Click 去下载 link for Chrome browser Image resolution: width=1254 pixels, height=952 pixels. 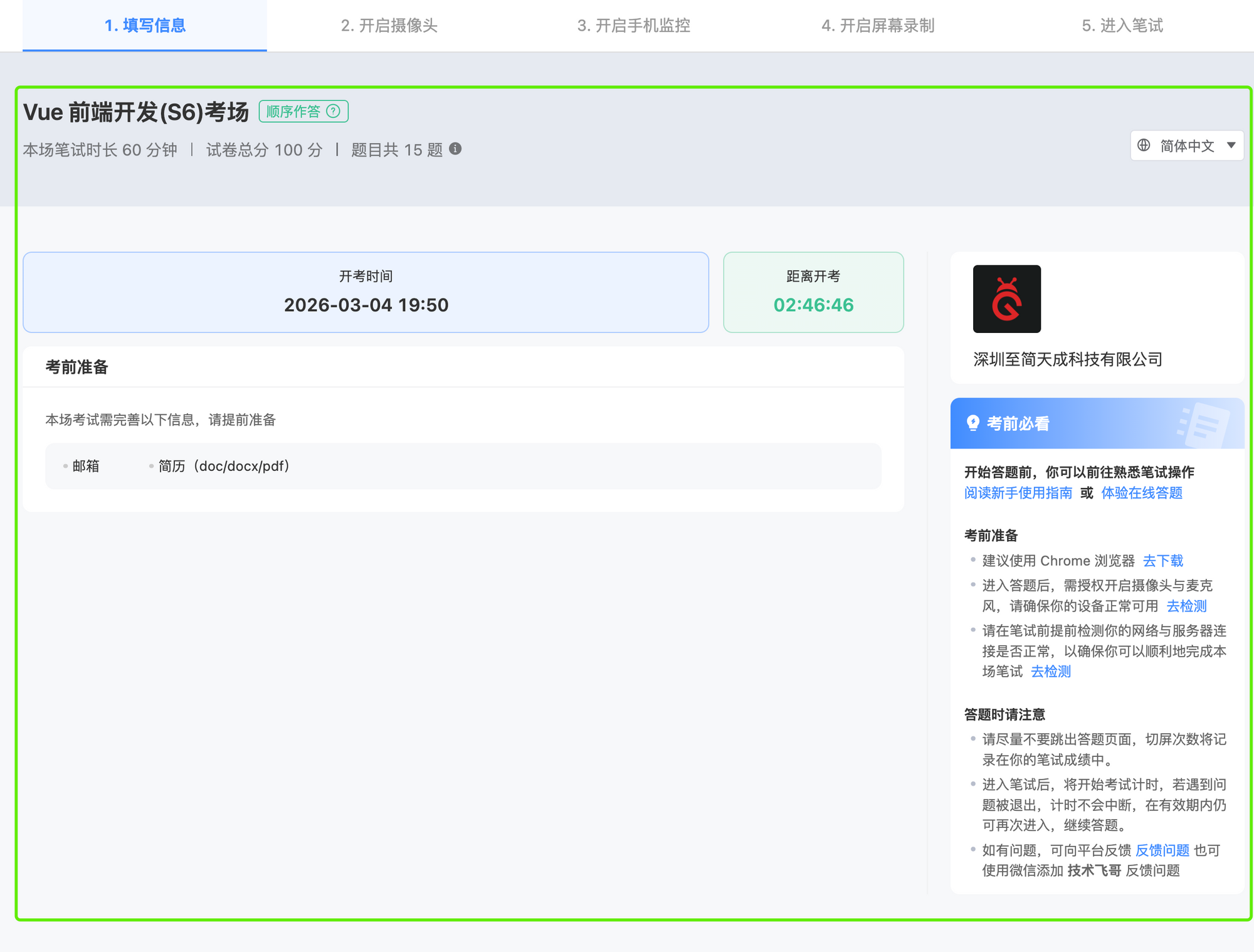click(1162, 561)
